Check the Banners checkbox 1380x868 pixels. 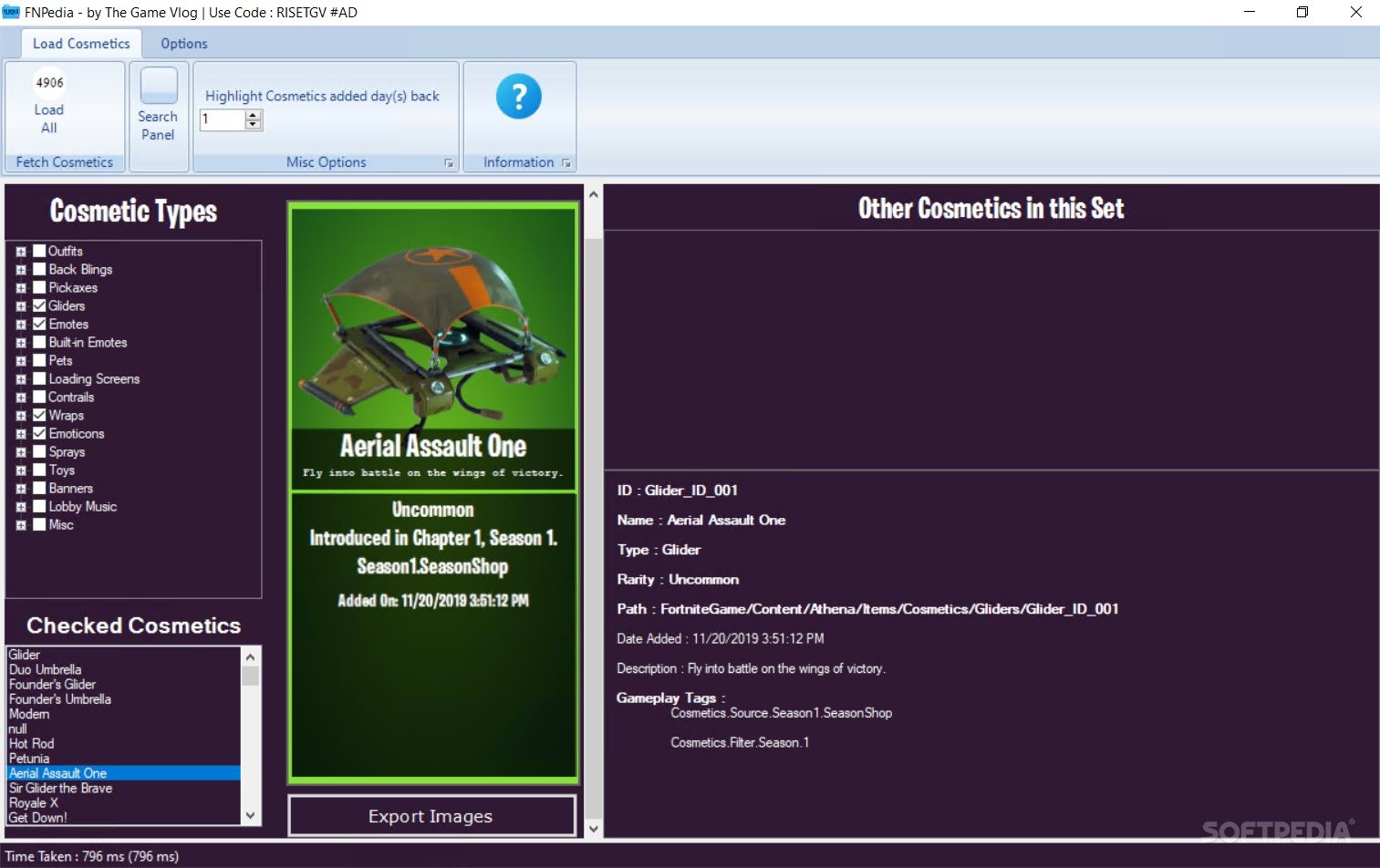pyautogui.click(x=39, y=488)
